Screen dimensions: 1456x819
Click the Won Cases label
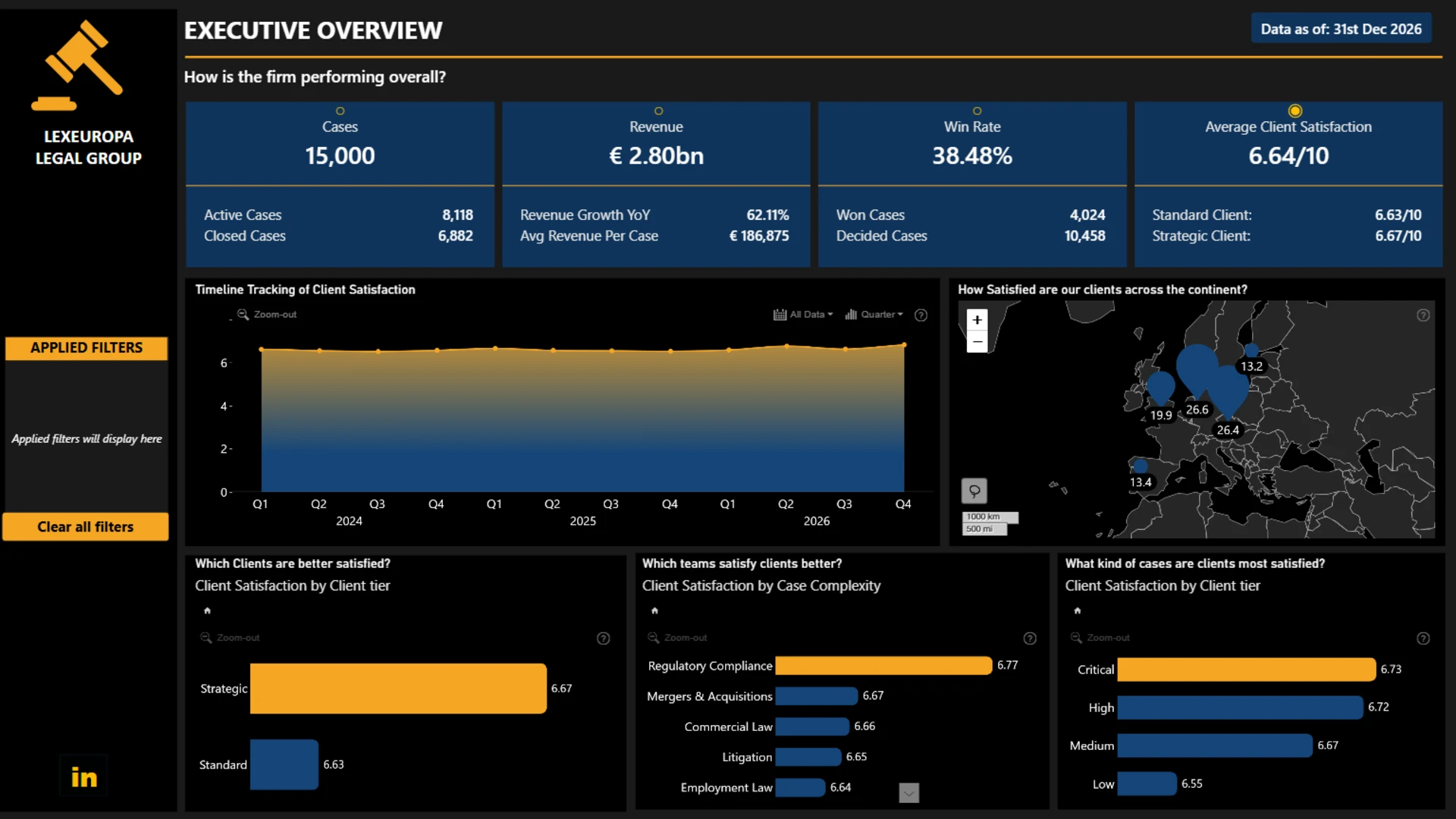tap(871, 215)
